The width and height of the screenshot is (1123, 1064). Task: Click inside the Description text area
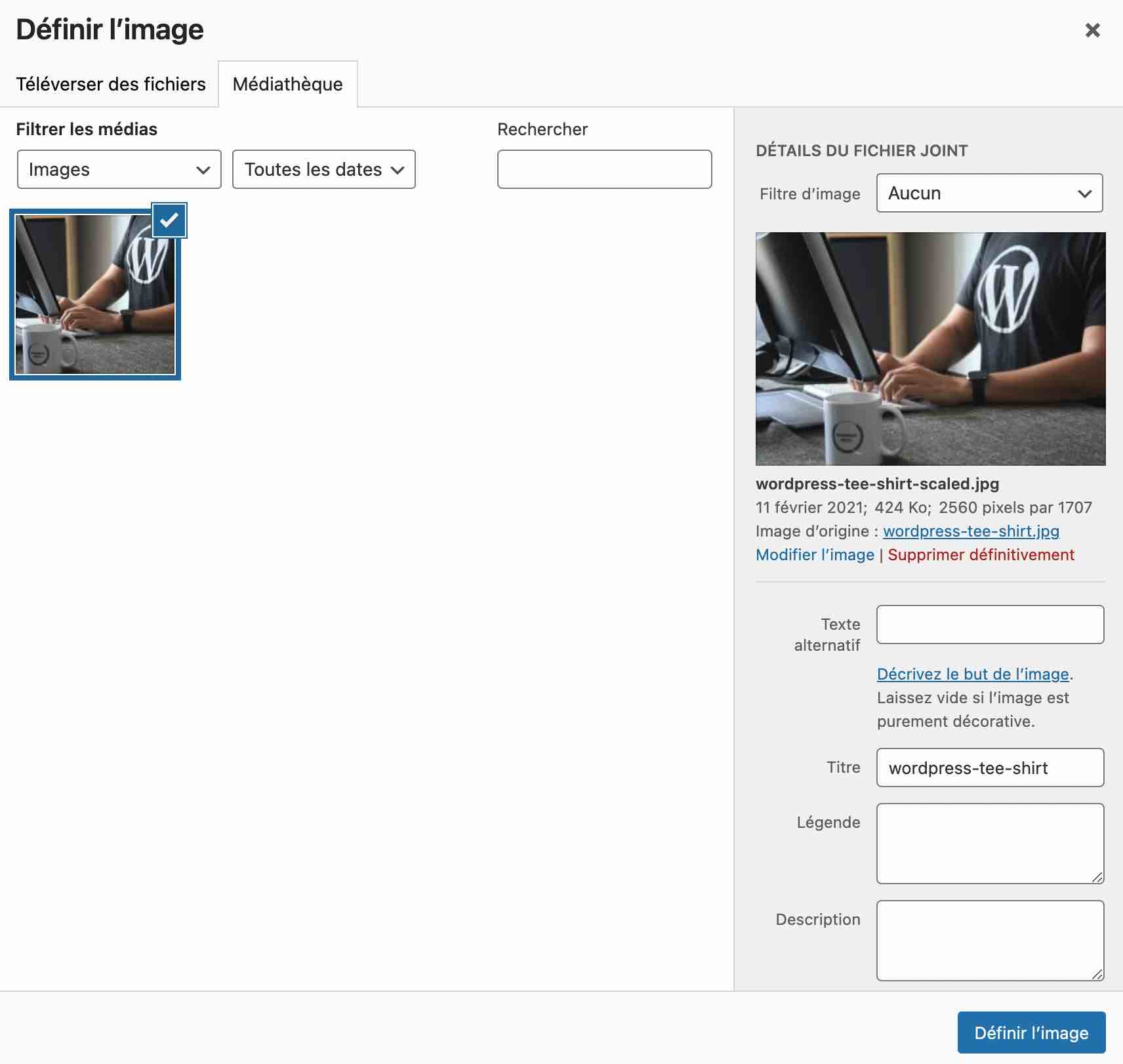990,940
